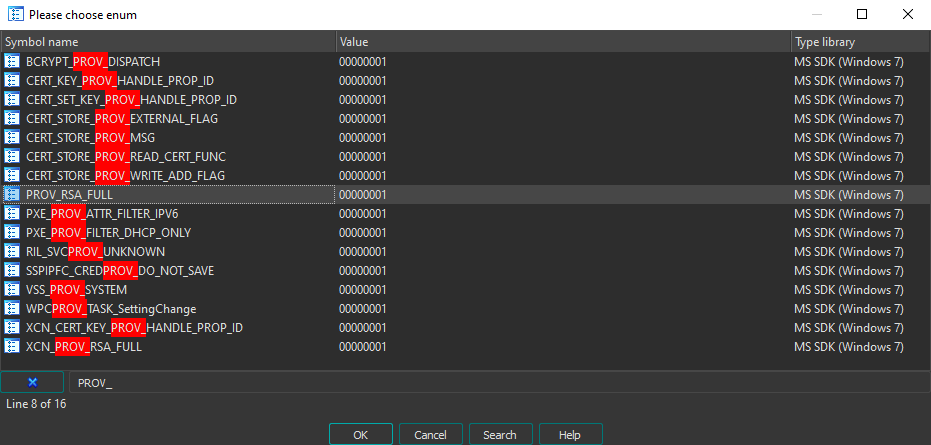Click the type library cell of RIL_SVCPROV_UNKNOWN
931x445 pixels.
[x=848, y=251]
